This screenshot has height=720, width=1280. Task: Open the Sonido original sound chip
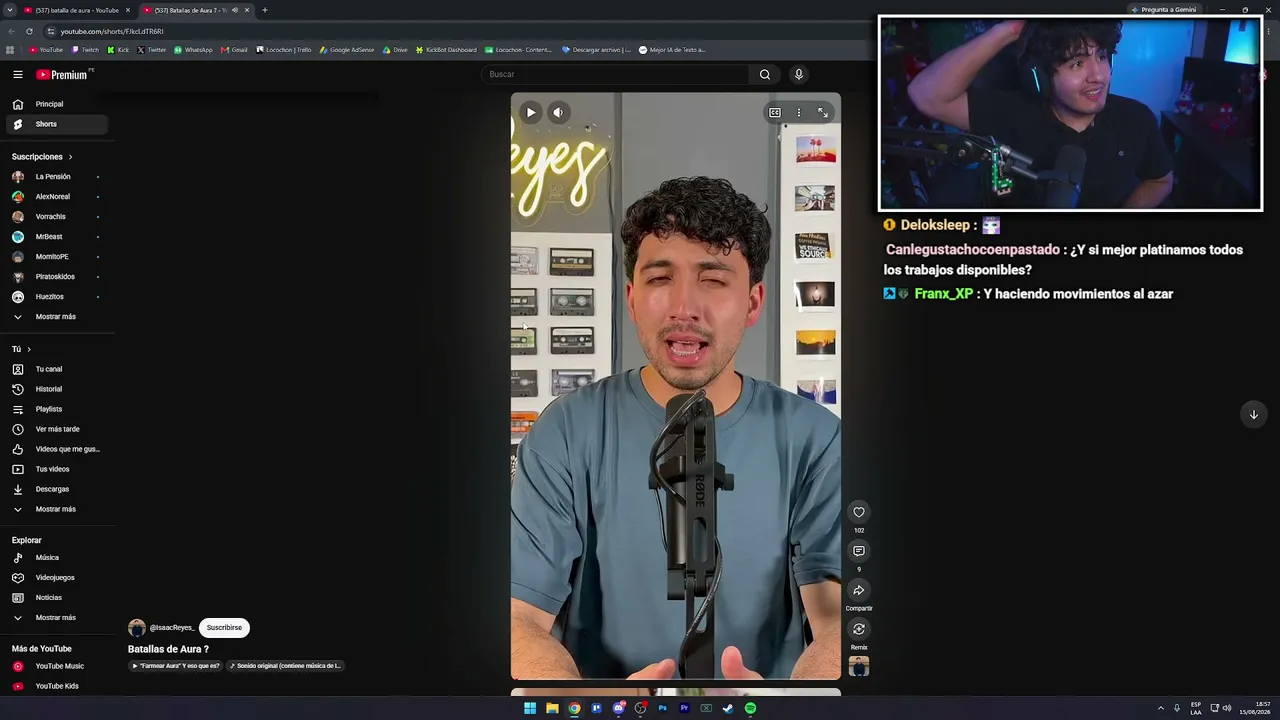pos(285,666)
